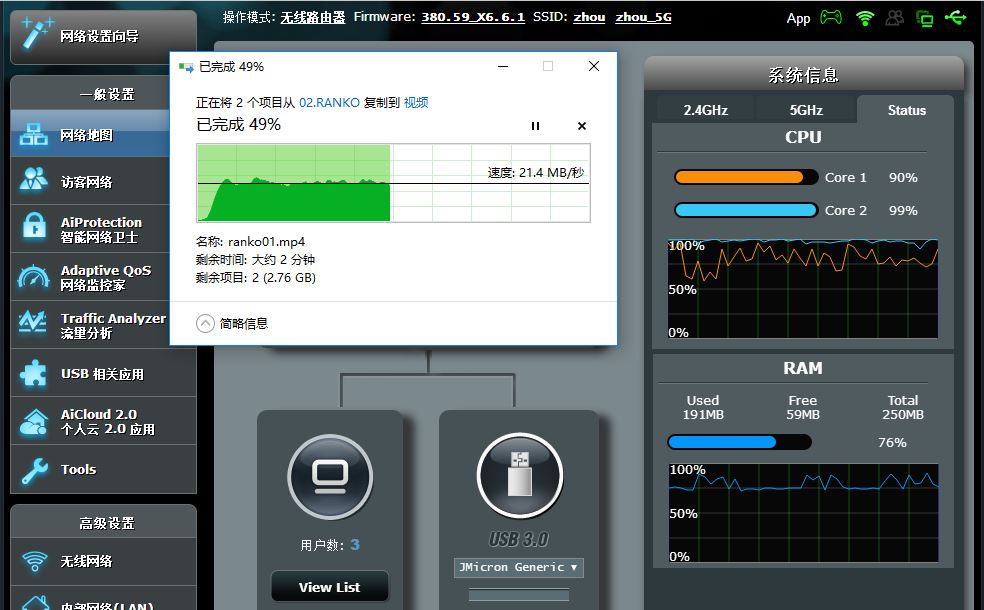Viewport: 984px width, 610px height.
Task: Click the RAM 76% value
Action: [x=892, y=442]
